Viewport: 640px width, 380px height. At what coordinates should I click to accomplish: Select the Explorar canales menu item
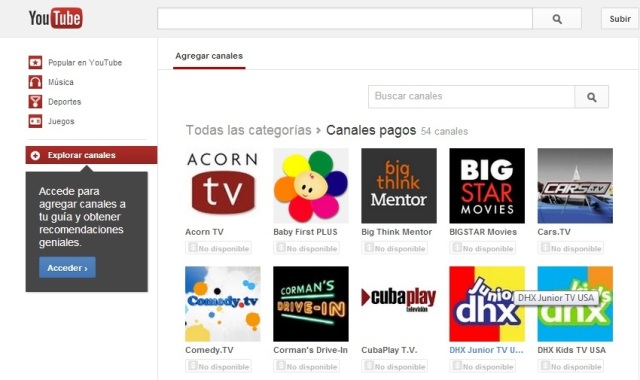click(91, 155)
